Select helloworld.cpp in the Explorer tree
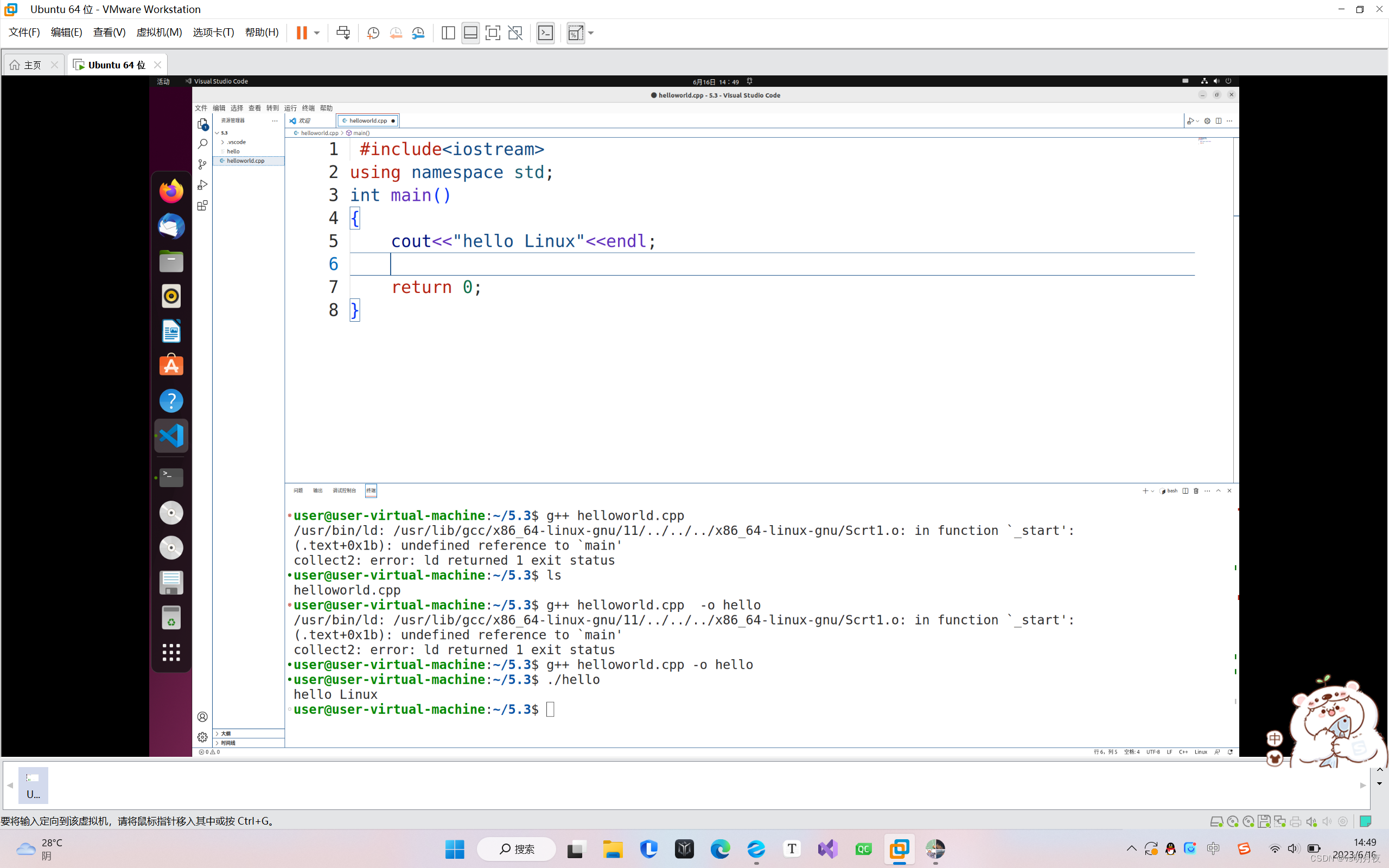1389x868 pixels. pyautogui.click(x=246, y=161)
